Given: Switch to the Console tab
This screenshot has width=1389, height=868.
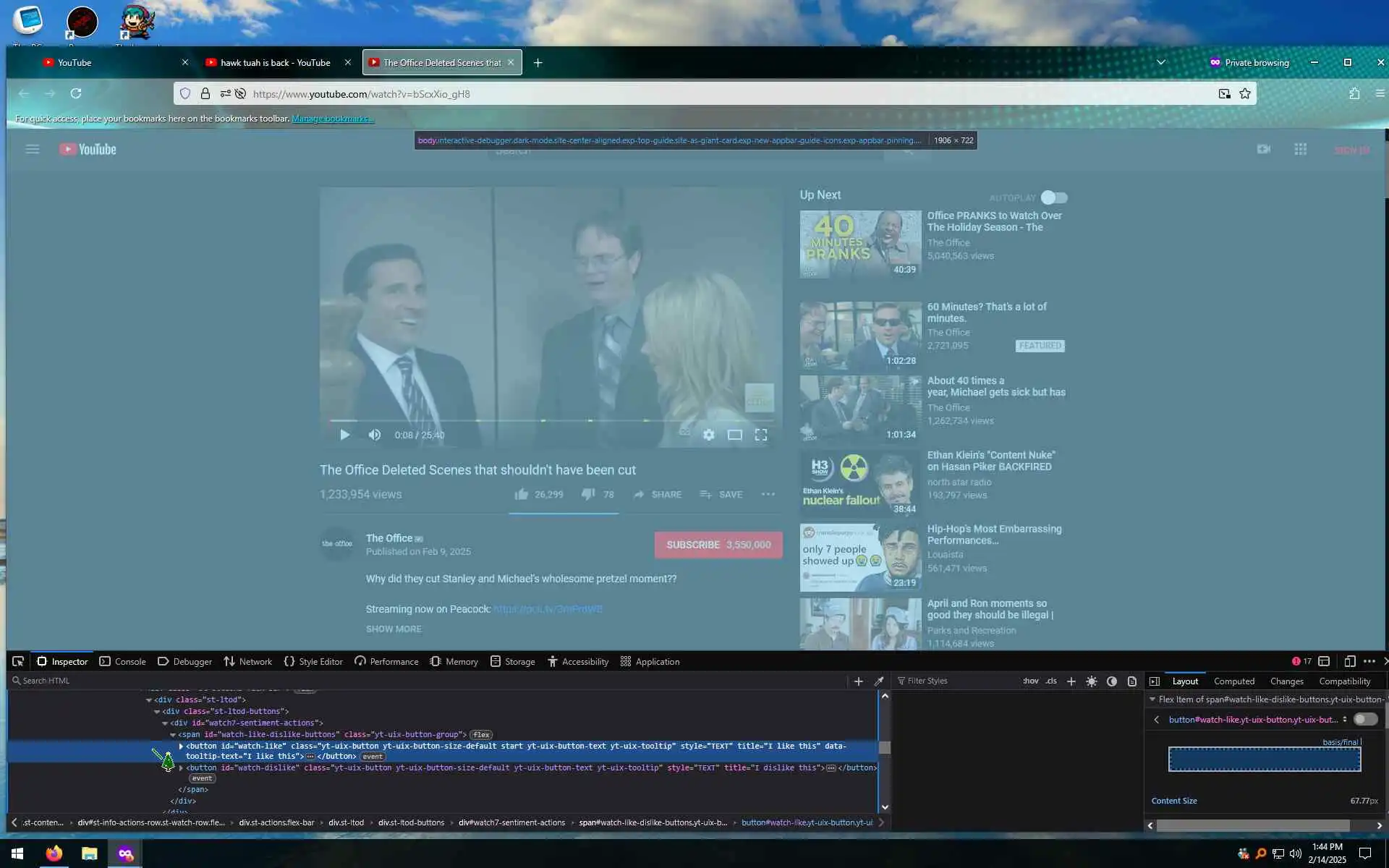Looking at the screenshot, I should coord(123,661).
